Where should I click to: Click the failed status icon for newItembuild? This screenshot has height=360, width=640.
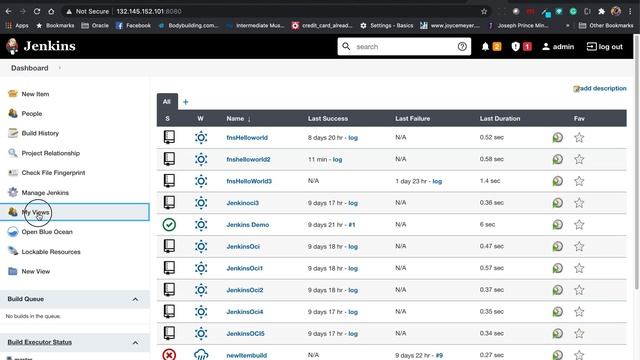[169, 354]
